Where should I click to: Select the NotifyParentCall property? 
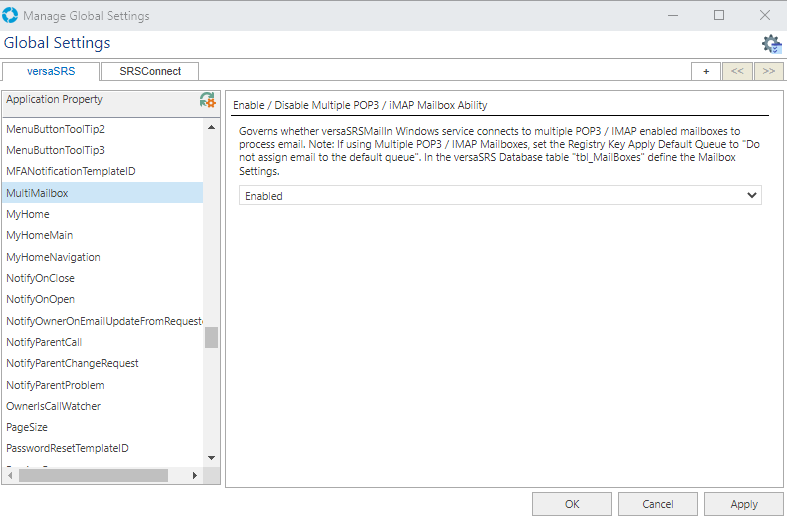pyautogui.click(x=102, y=342)
